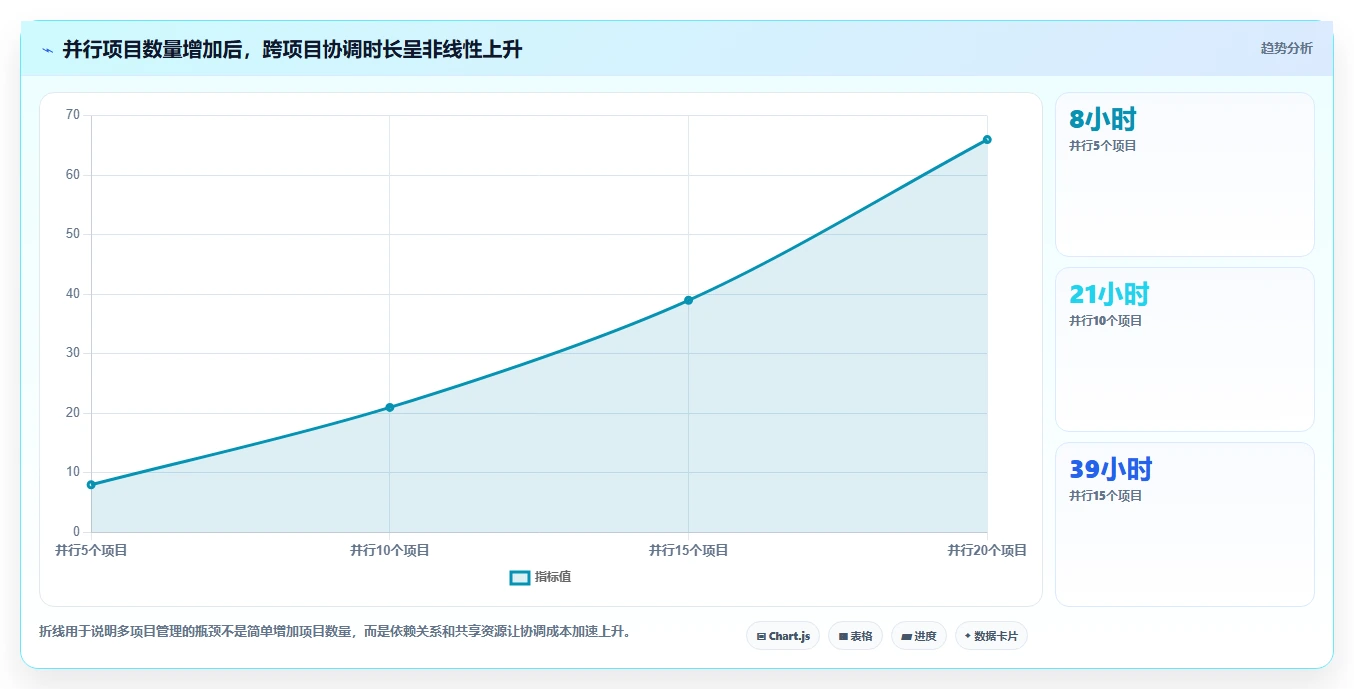Click y-axis value 70

coord(72,115)
